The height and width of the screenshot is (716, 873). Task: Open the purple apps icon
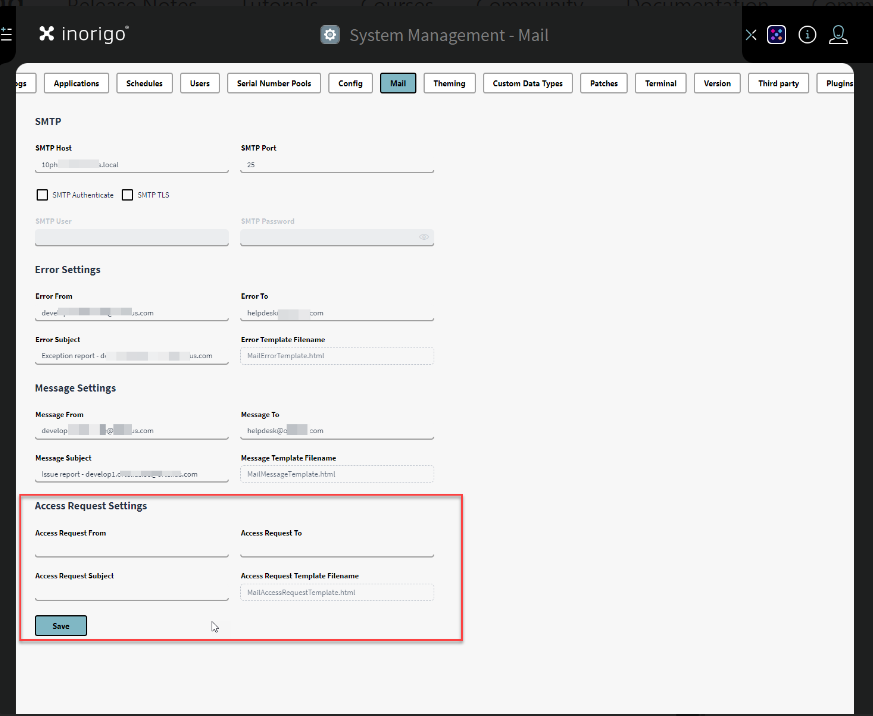[x=777, y=35]
